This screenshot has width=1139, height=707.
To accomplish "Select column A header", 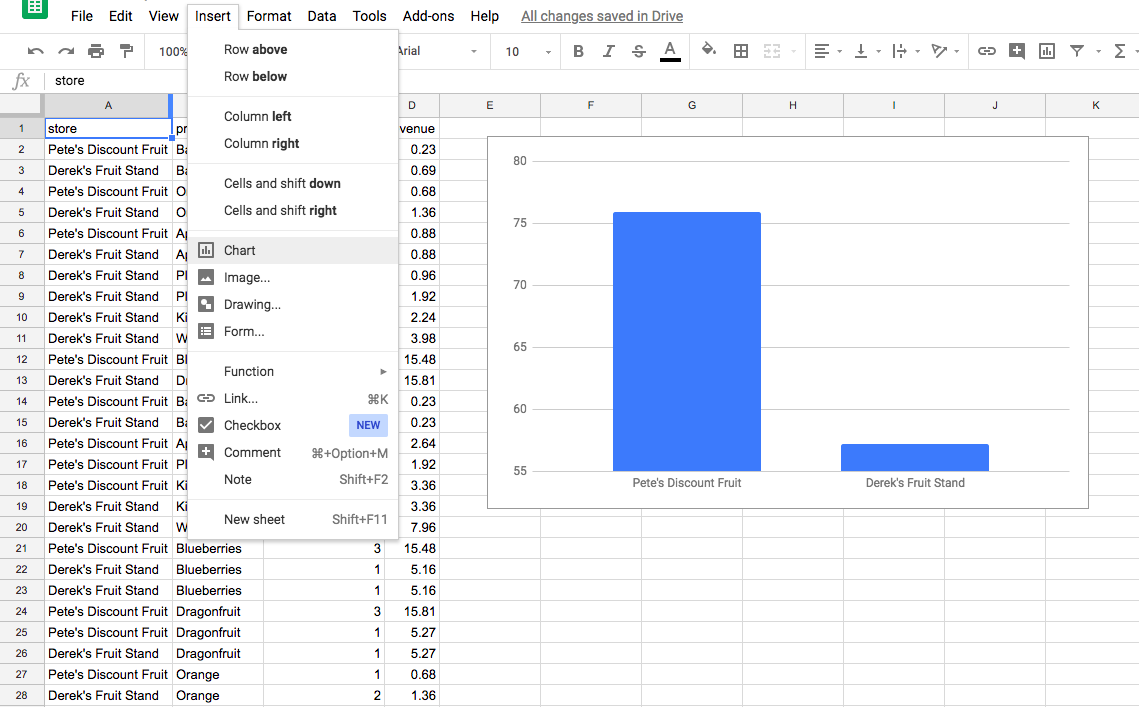I will (x=108, y=105).
